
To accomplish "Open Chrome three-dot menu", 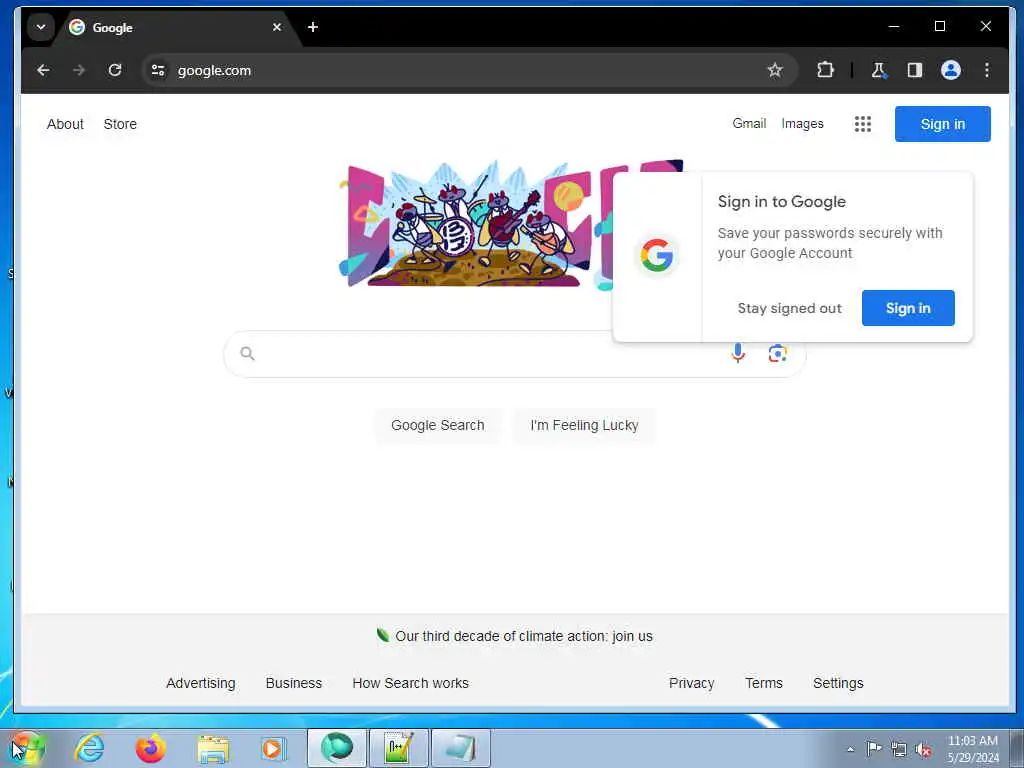I will tap(987, 70).
